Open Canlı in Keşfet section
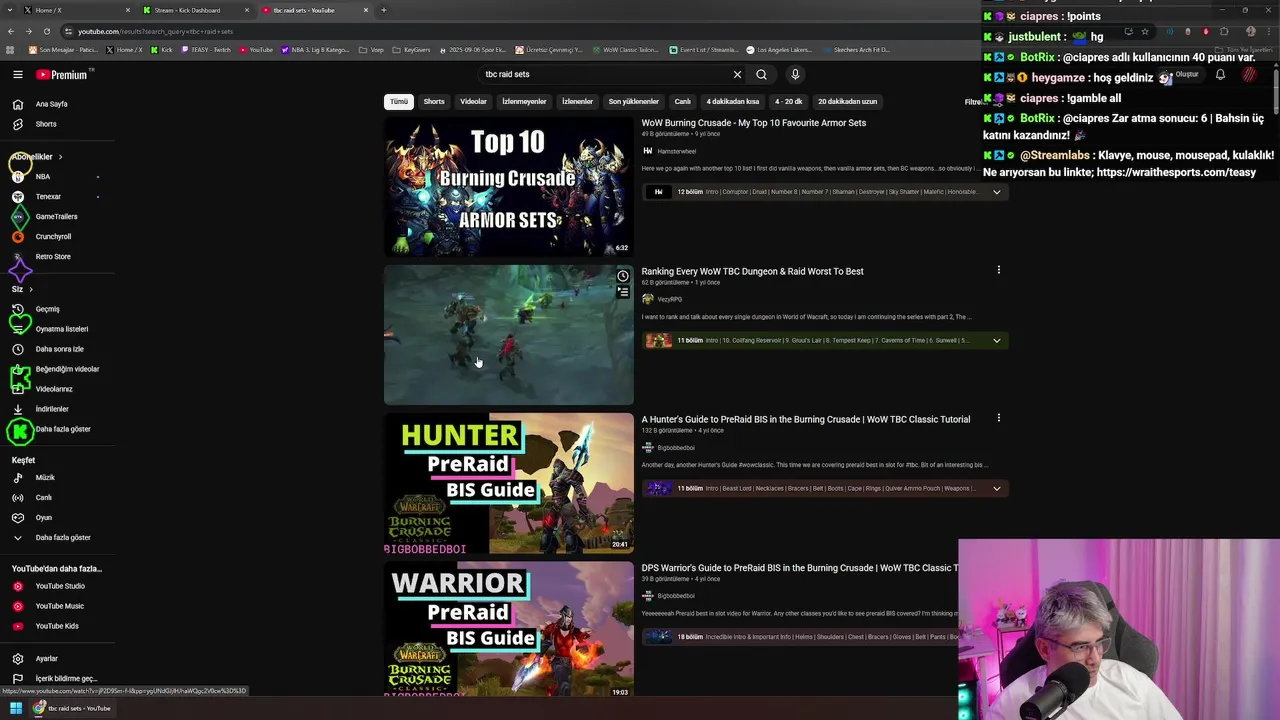 coord(44,498)
